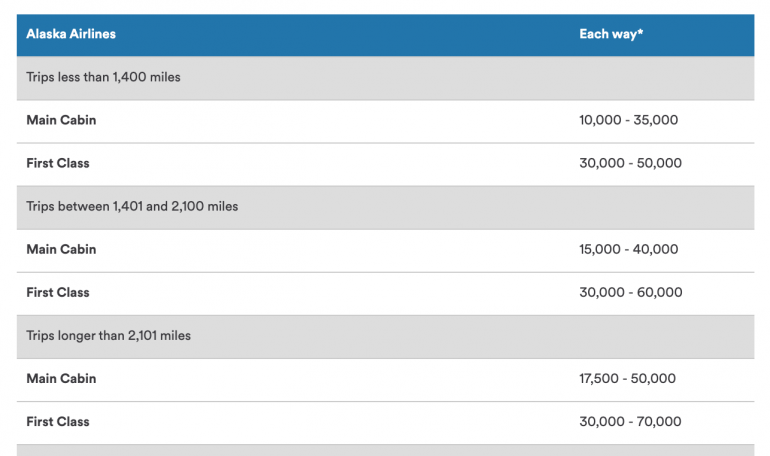Select the Trips less than 1,400 miles row
The image size is (770, 456).
tap(103, 77)
